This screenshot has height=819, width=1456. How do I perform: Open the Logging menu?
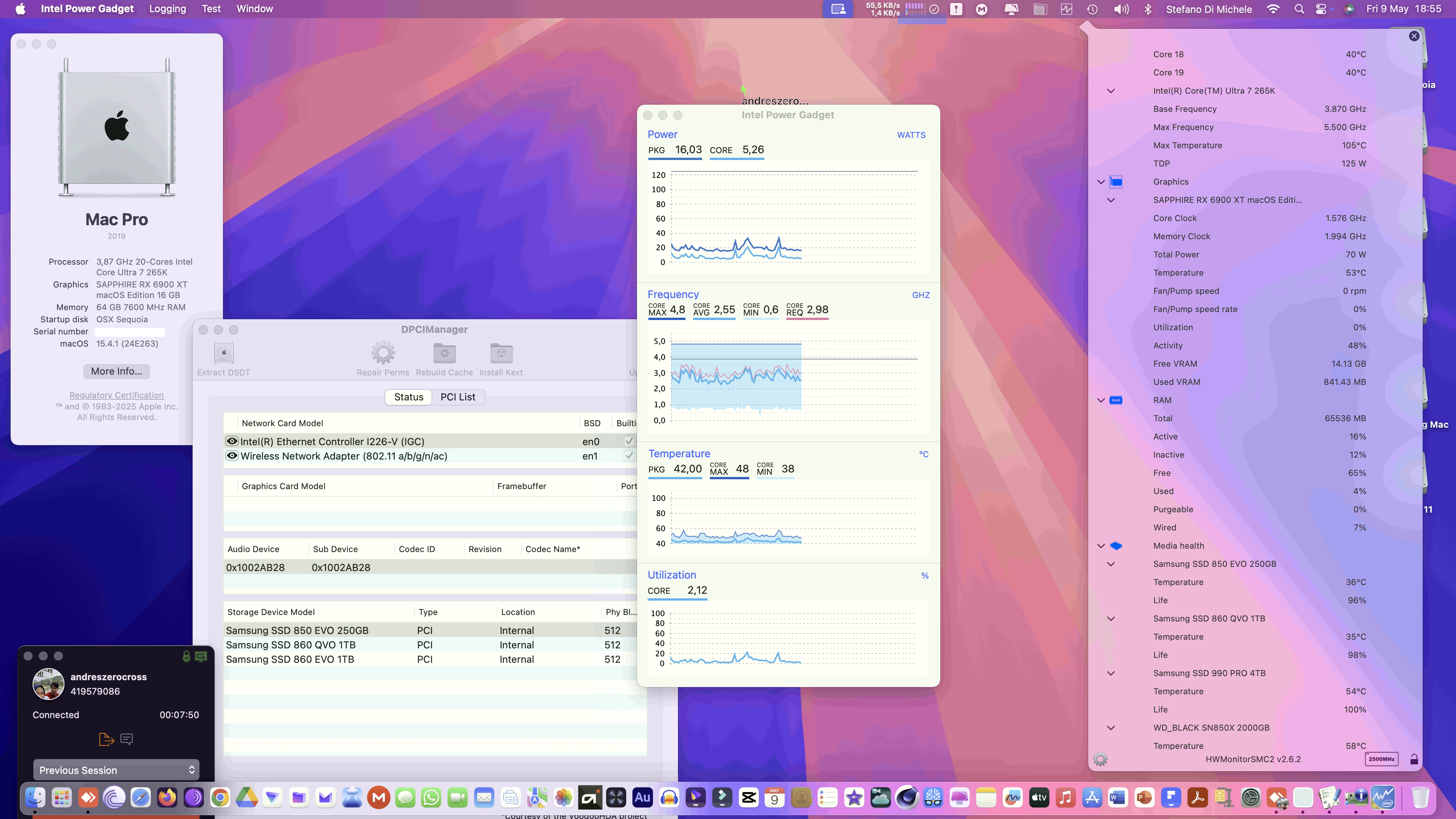pos(167,8)
